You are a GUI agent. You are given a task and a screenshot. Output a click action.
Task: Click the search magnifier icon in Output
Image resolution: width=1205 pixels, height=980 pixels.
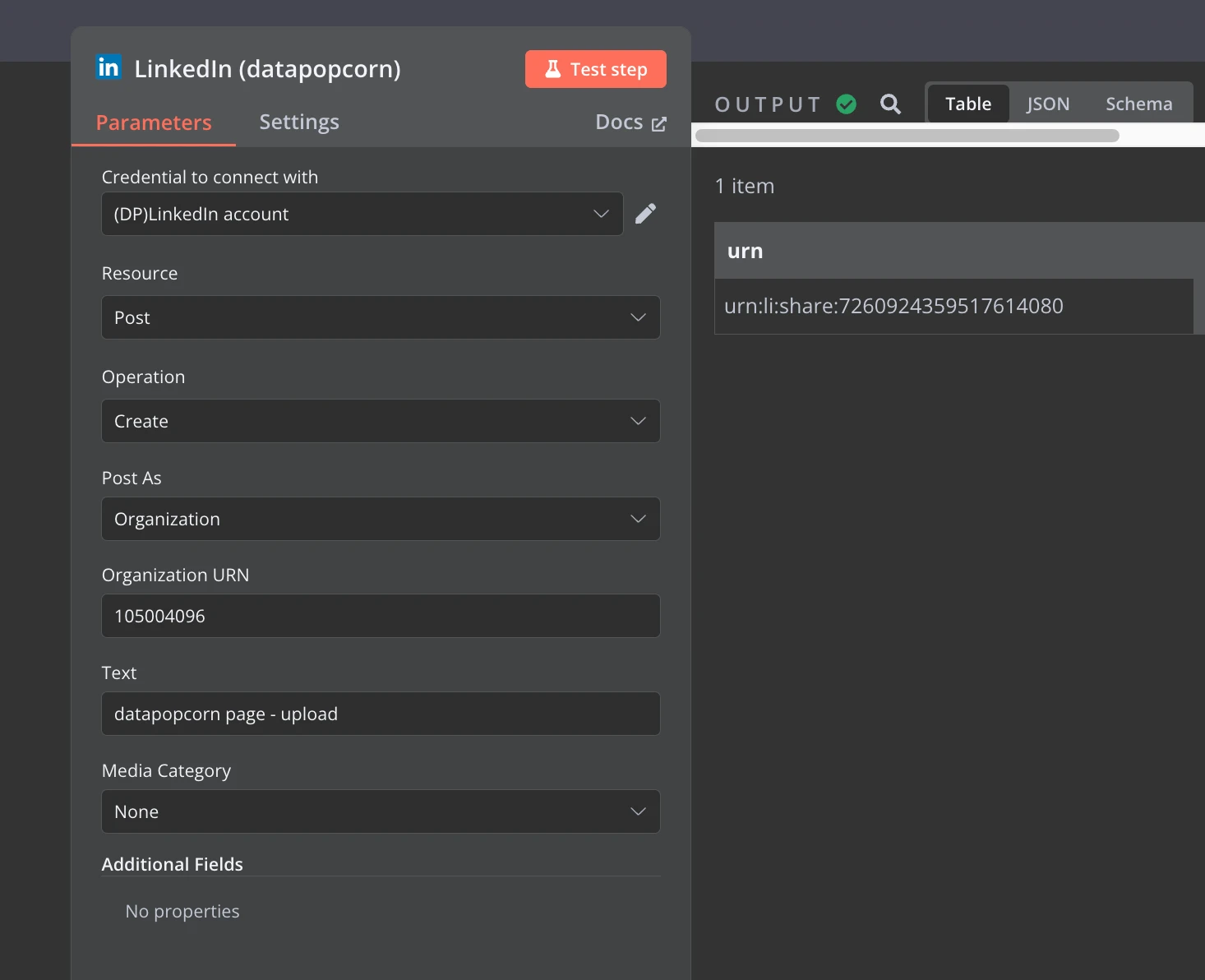890,104
